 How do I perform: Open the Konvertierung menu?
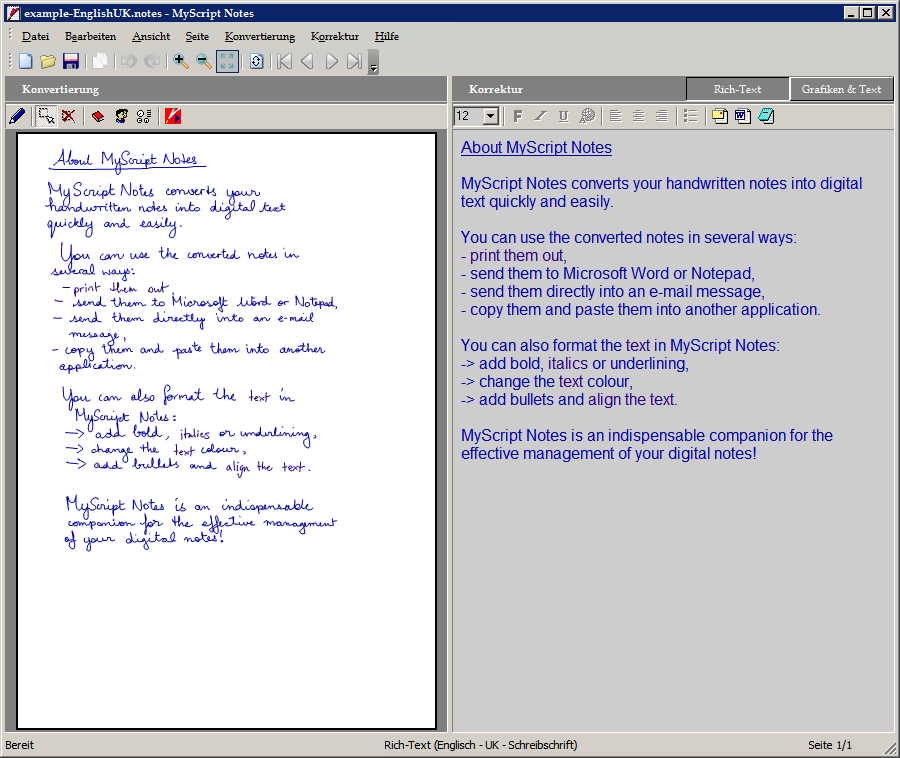[x=260, y=36]
